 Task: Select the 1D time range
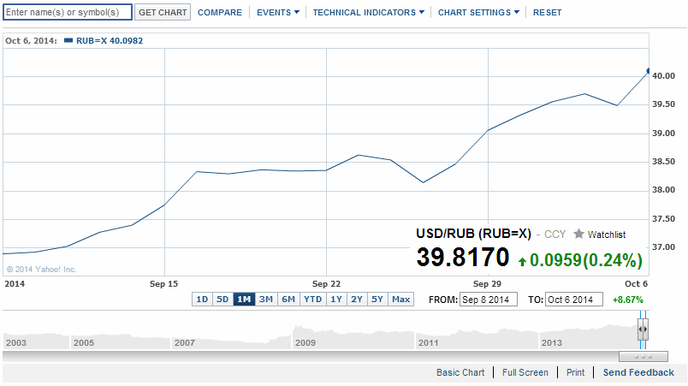202,299
